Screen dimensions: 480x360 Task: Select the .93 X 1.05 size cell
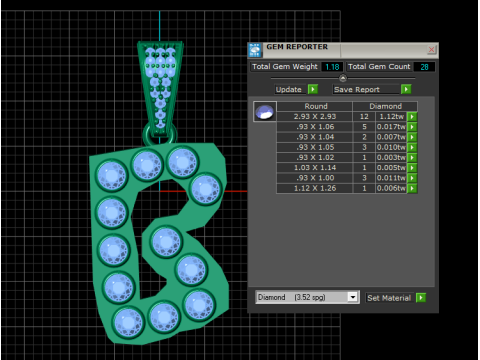pos(315,147)
